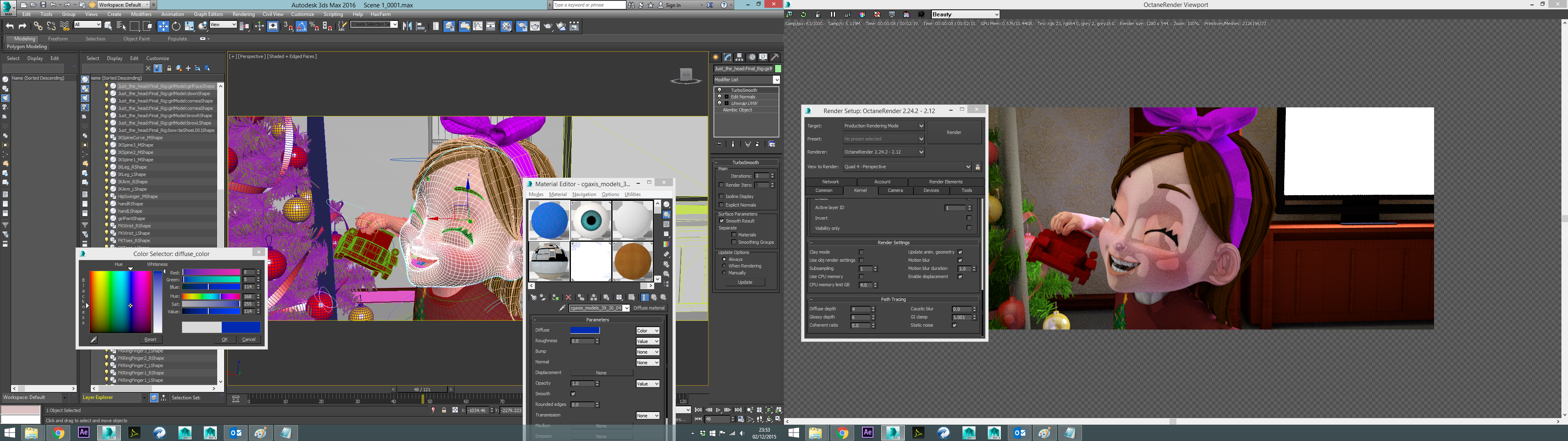Image resolution: width=1568 pixels, height=441 pixels.
Task: Activate the Select and Rotate tool
Action: pyautogui.click(x=176, y=26)
